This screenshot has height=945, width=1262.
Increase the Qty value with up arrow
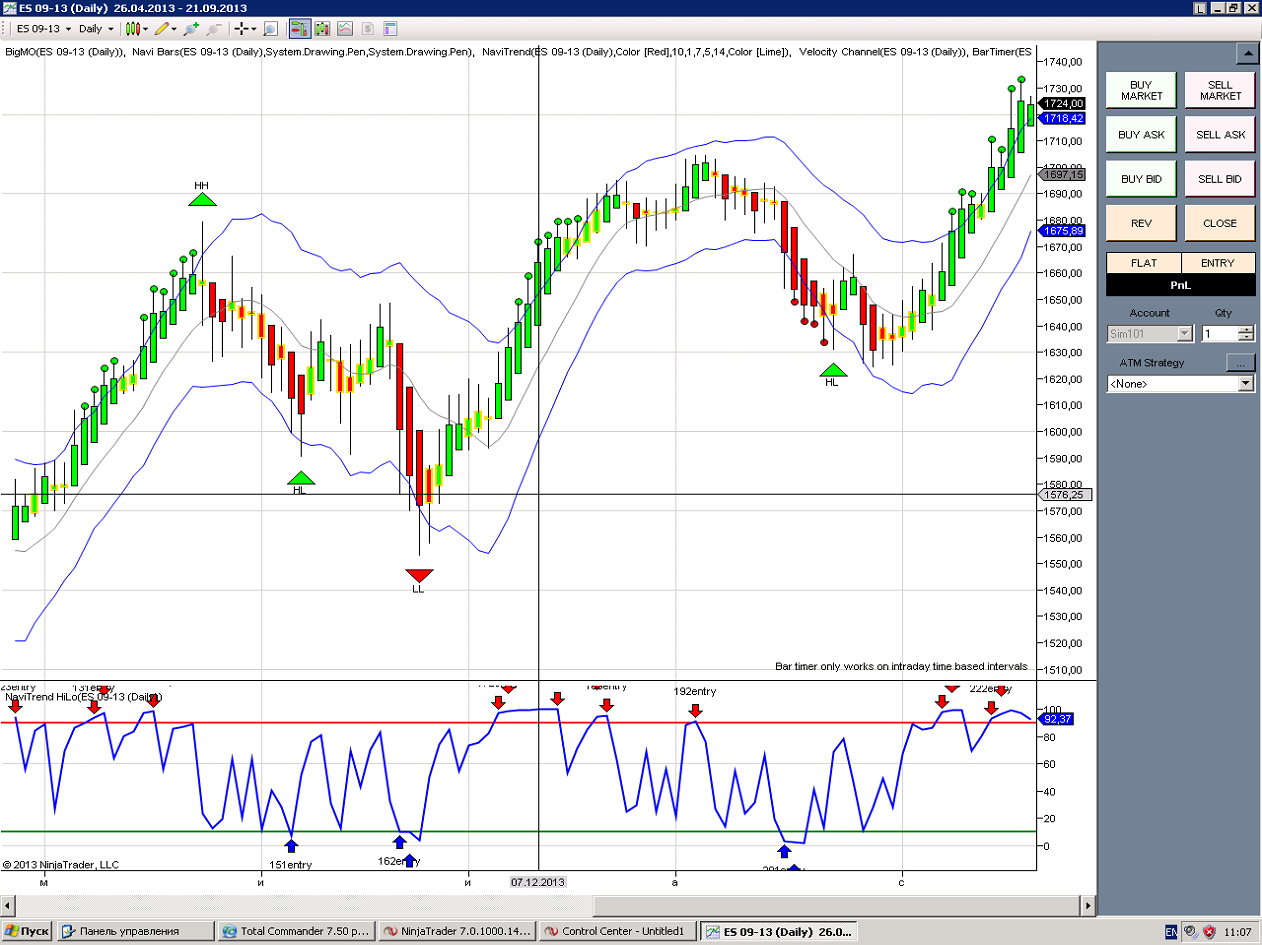pyautogui.click(x=1247, y=330)
